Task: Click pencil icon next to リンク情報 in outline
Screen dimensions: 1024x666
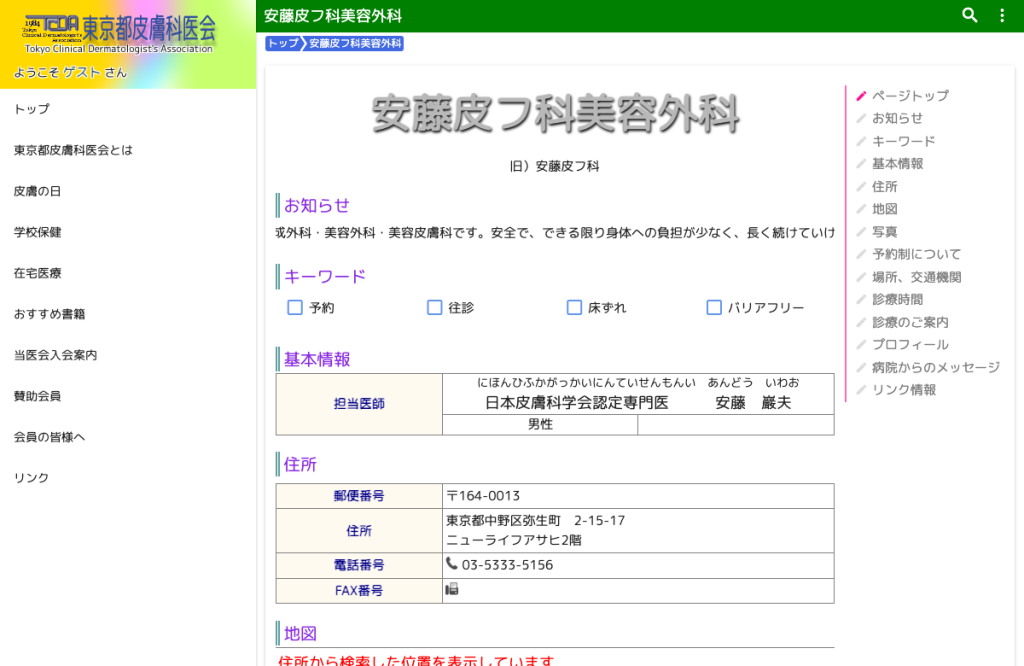Action: click(861, 390)
